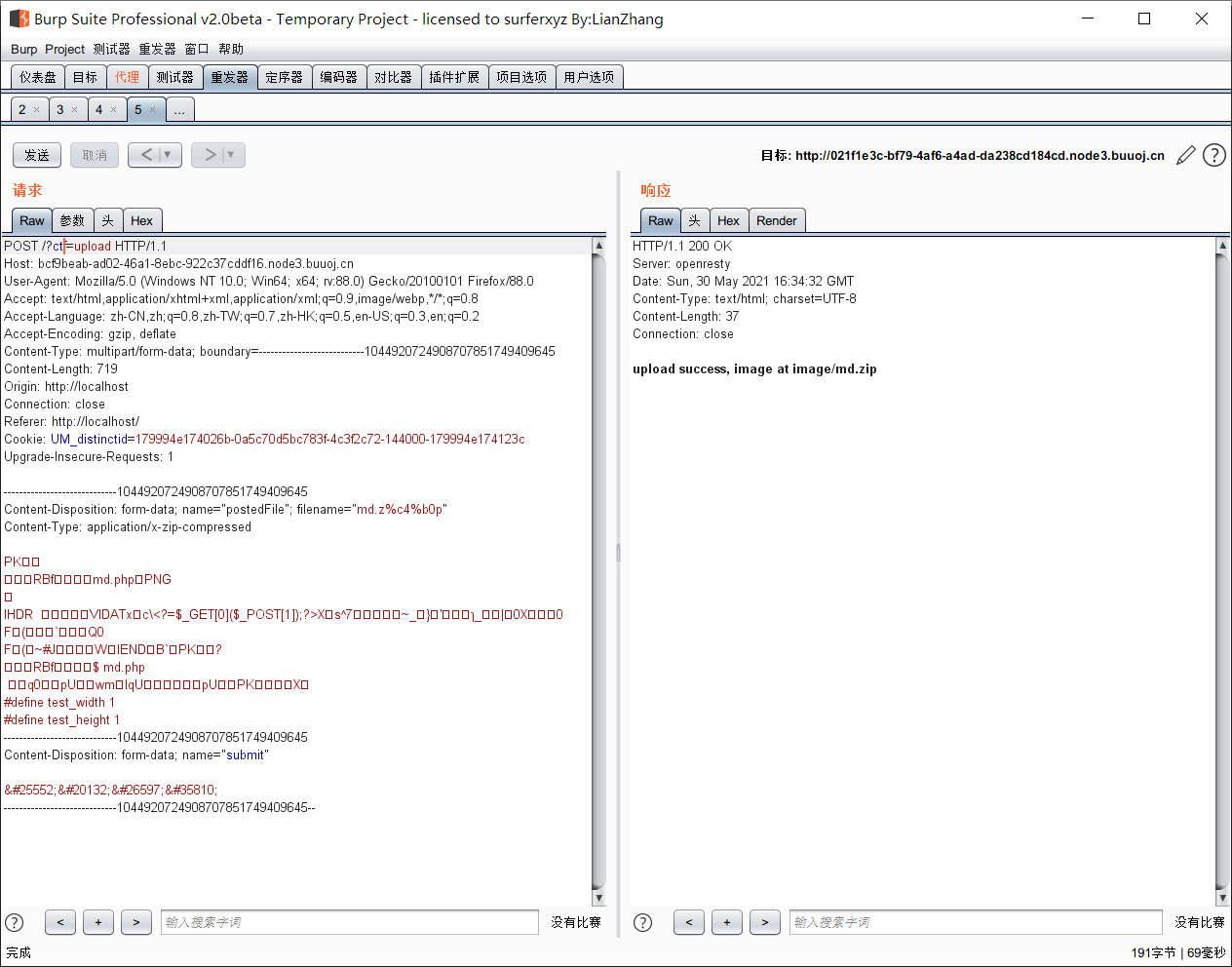Click the 发送 send button
1232x967 pixels.
click(x=37, y=155)
